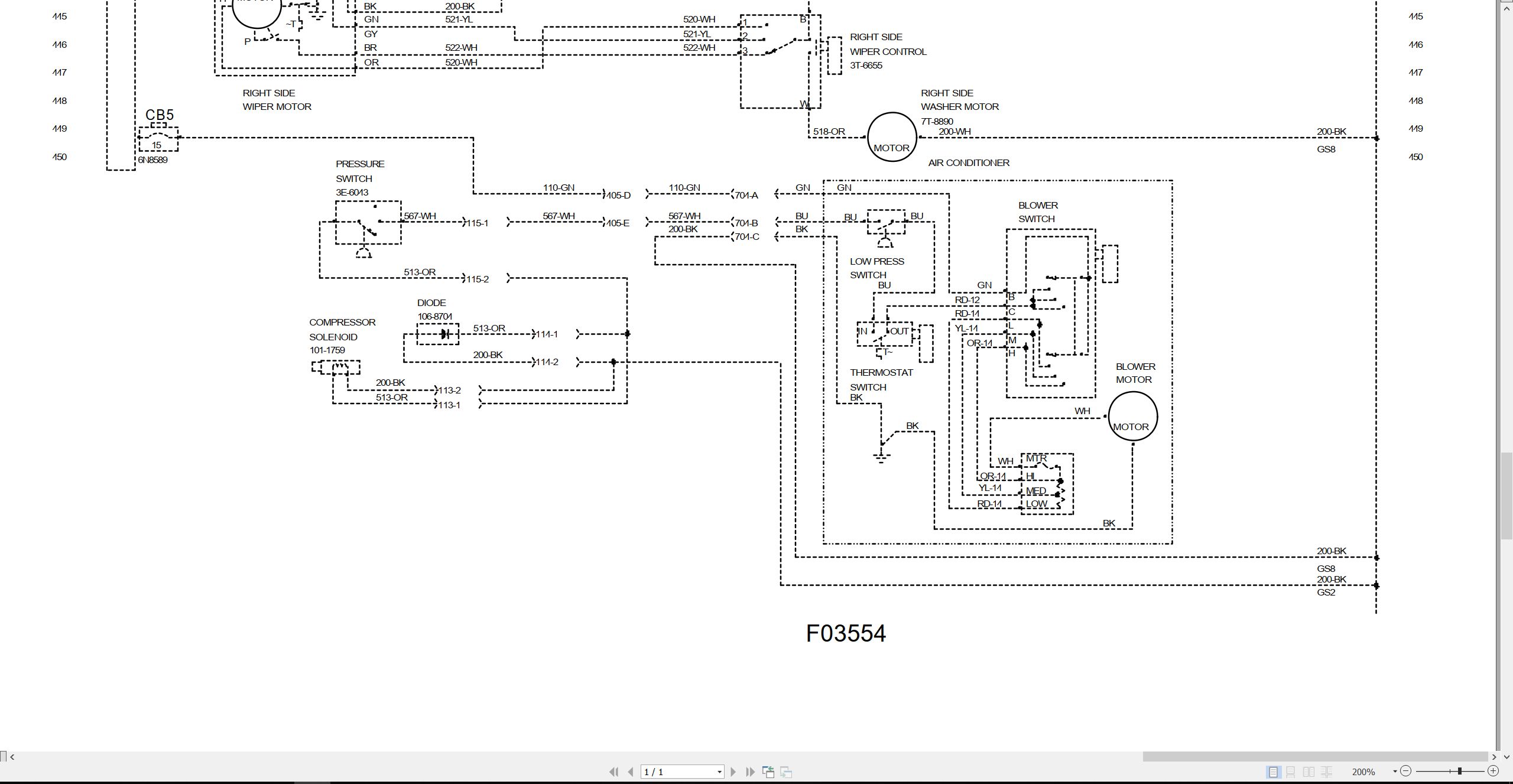Viewport: 1513px width, 784px height.
Task: Click the 3T-6655 part number
Action: (866, 66)
